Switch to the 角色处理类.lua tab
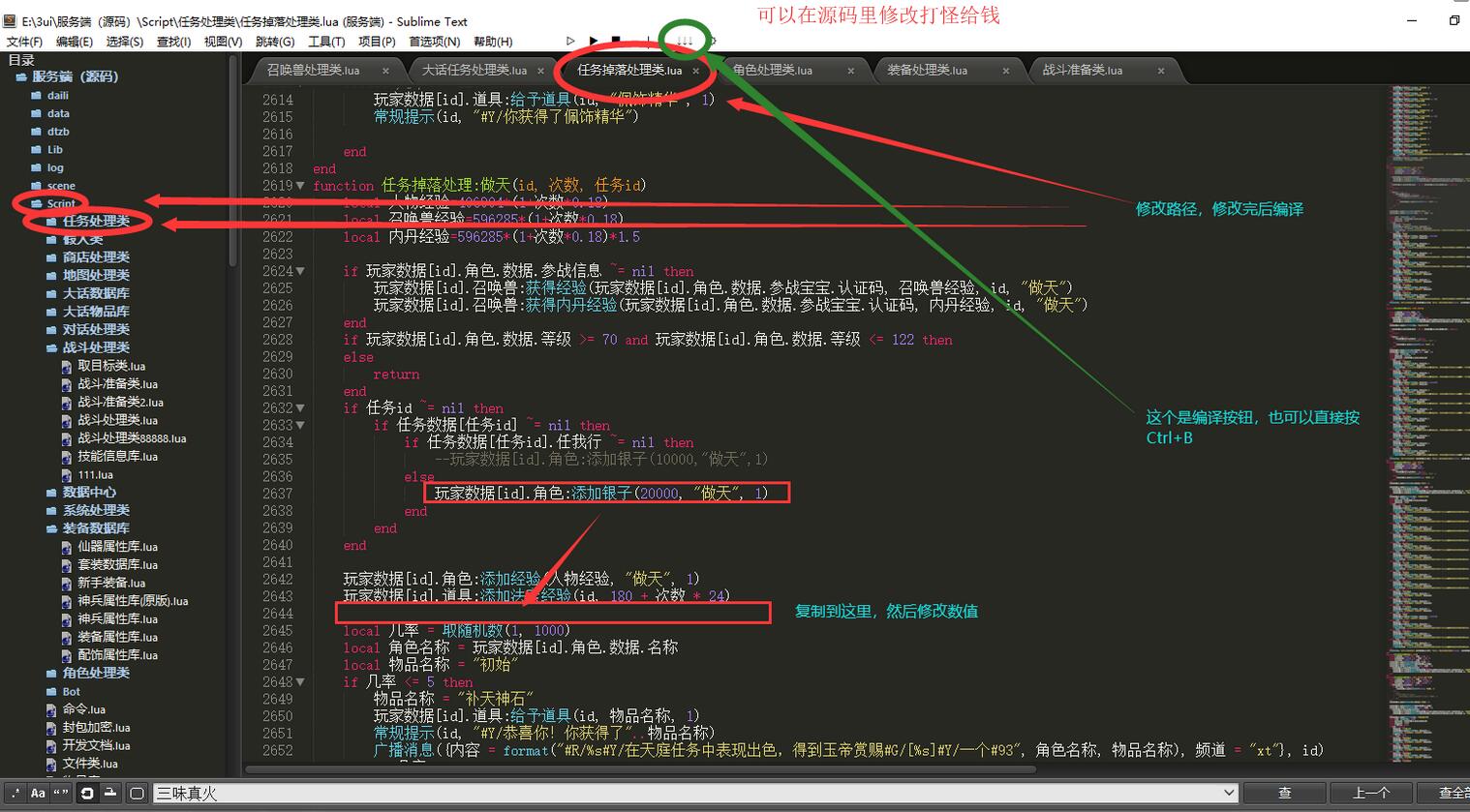1470x812 pixels. click(772, 71)
